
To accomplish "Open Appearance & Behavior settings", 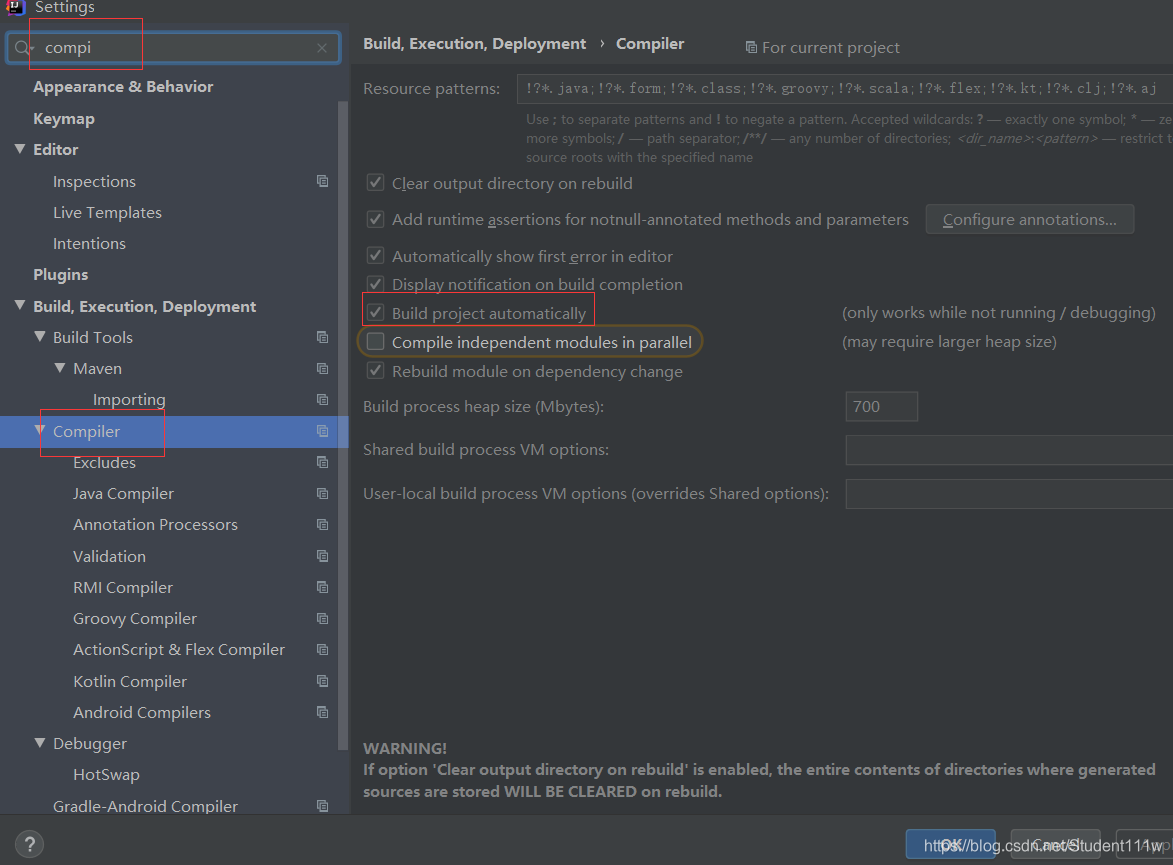I will (x=123, y=87).
